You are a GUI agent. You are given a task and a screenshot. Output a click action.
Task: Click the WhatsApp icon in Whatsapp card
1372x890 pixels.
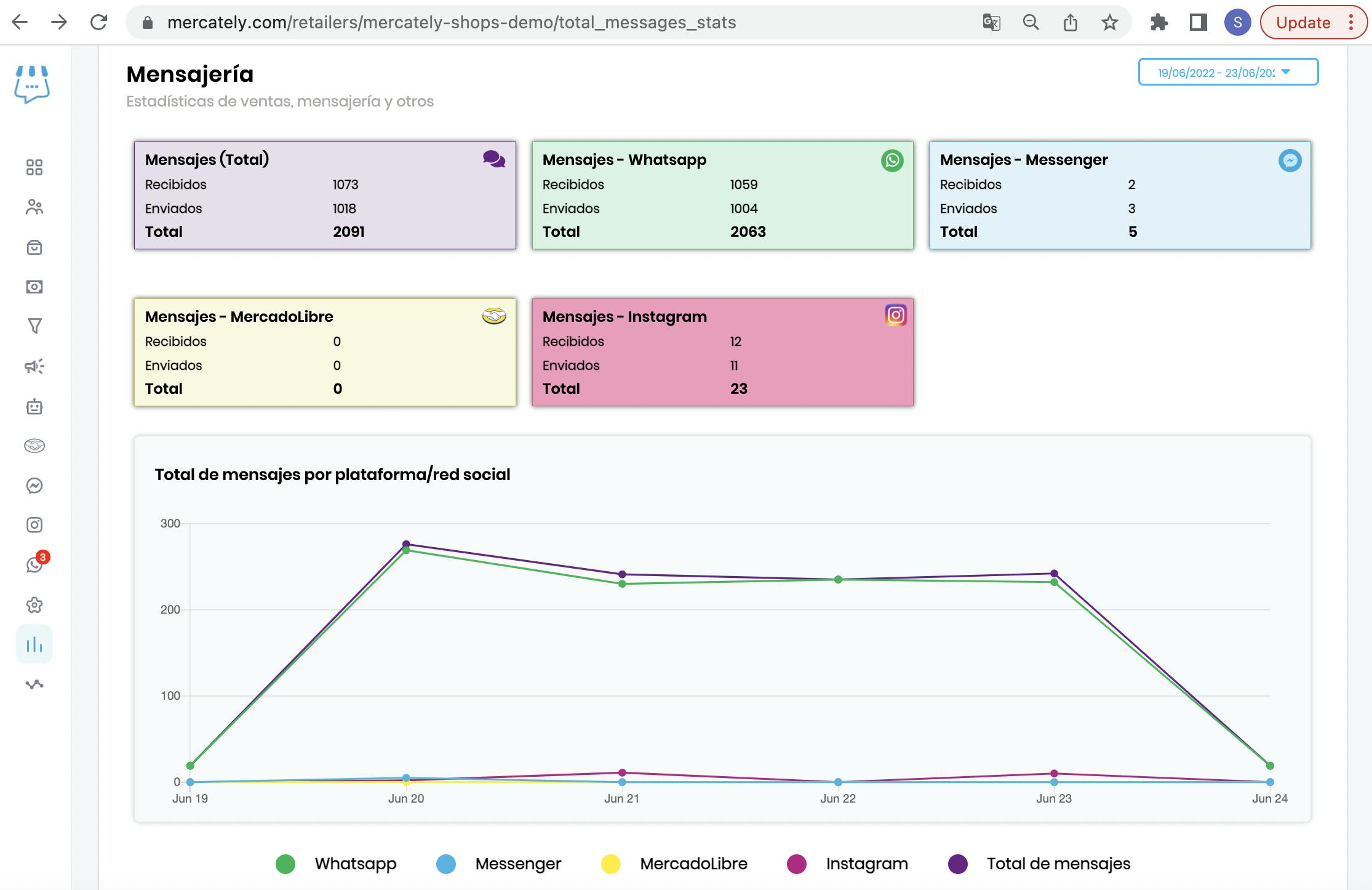(892, 161)
